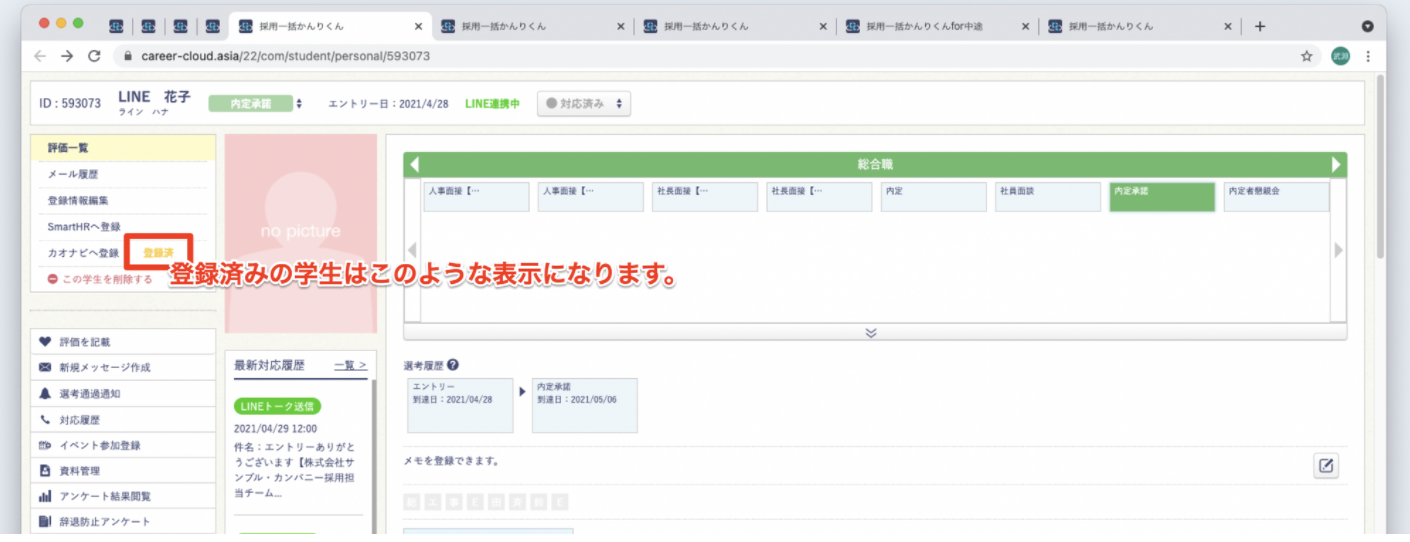The image size is (1410, 542).
Task: Click the browser forward arrow
Action: (67, 56)
